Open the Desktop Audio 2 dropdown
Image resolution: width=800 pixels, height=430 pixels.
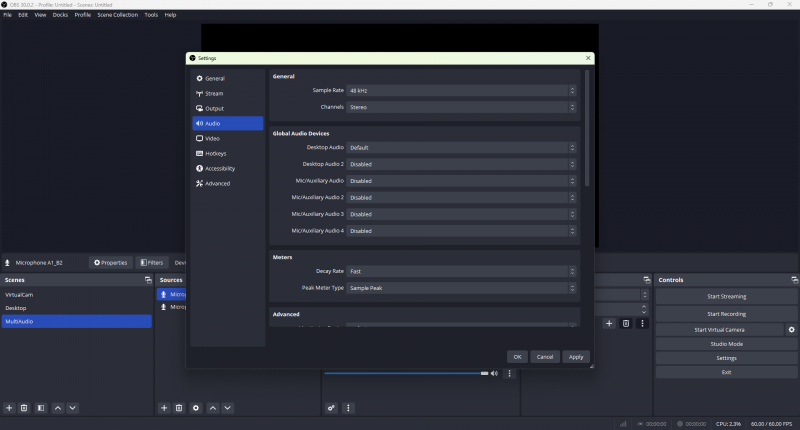coord(461,164)
